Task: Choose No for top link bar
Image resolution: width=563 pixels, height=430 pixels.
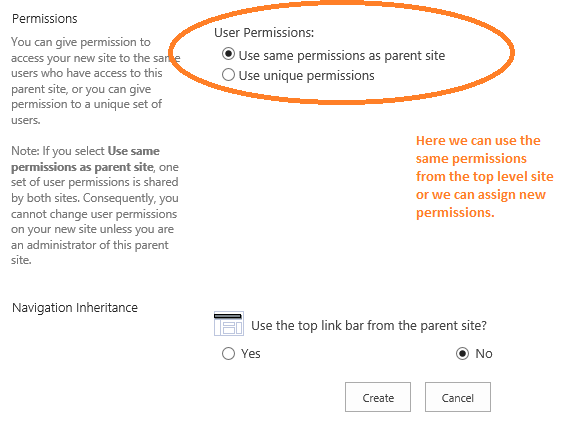Action: [462, 354]
